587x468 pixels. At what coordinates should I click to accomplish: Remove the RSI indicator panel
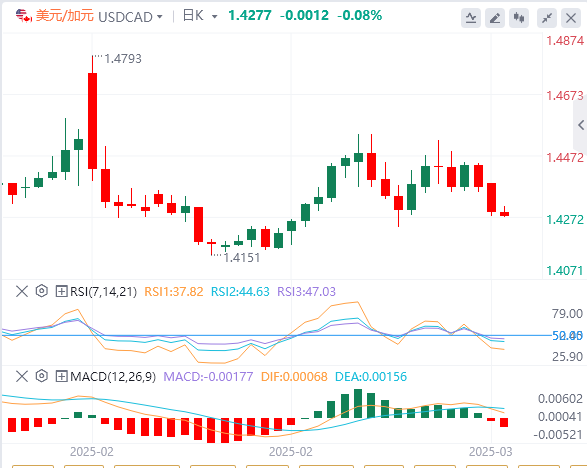tap(22, 291)
